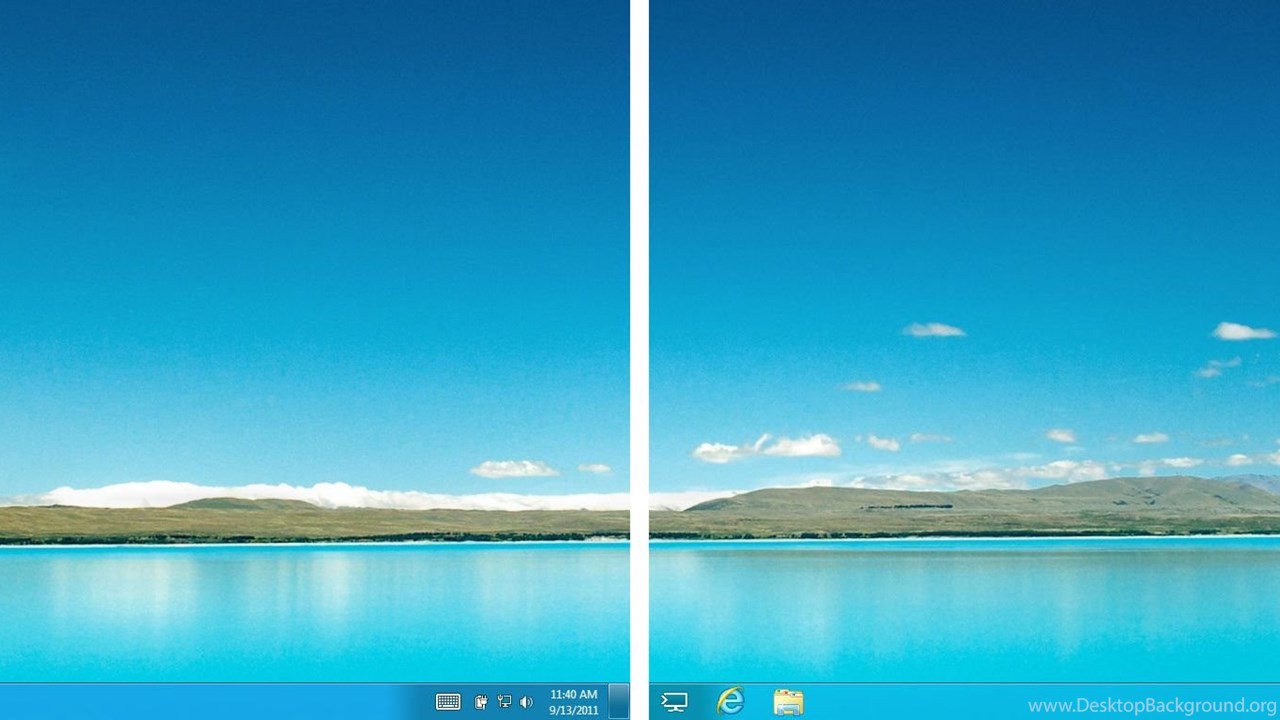Click the volume speaker icon
Viewport: 1280px width, 720px height.
(x=527, y=702)
